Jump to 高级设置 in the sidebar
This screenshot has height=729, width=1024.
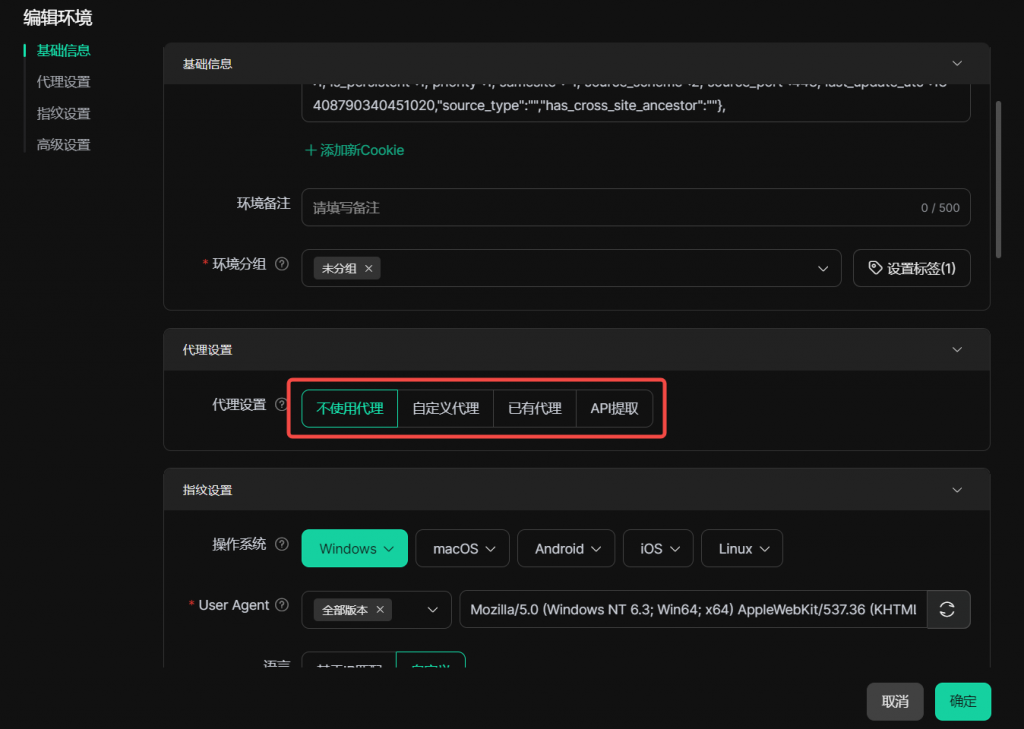click(x=63, y=145)
